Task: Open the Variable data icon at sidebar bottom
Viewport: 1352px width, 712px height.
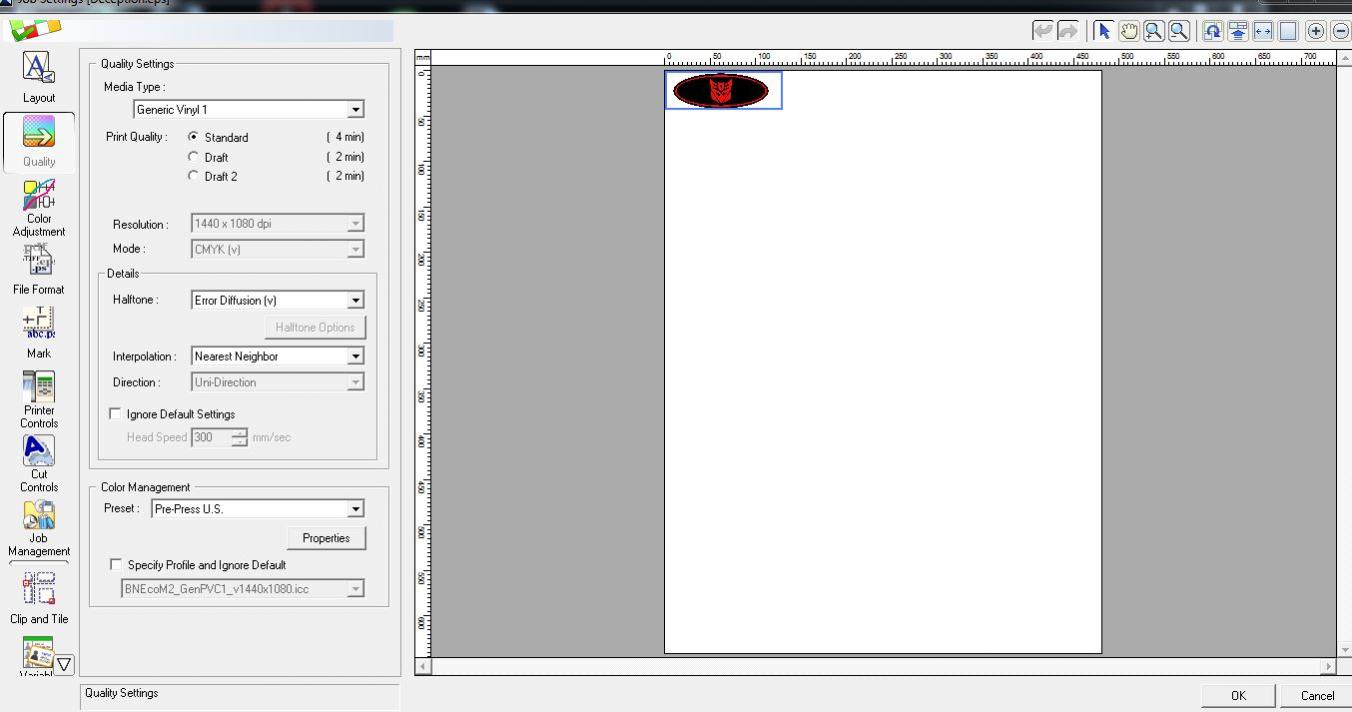Action: click(37, 656)
